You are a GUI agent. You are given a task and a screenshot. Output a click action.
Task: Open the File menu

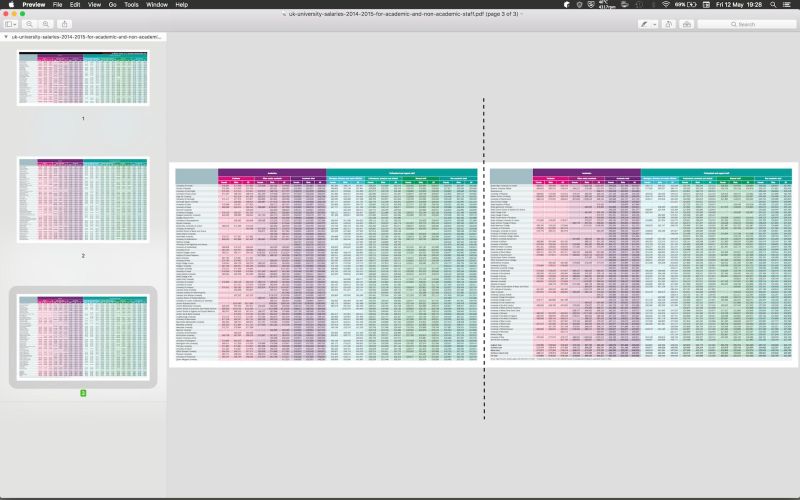[57, 4]
